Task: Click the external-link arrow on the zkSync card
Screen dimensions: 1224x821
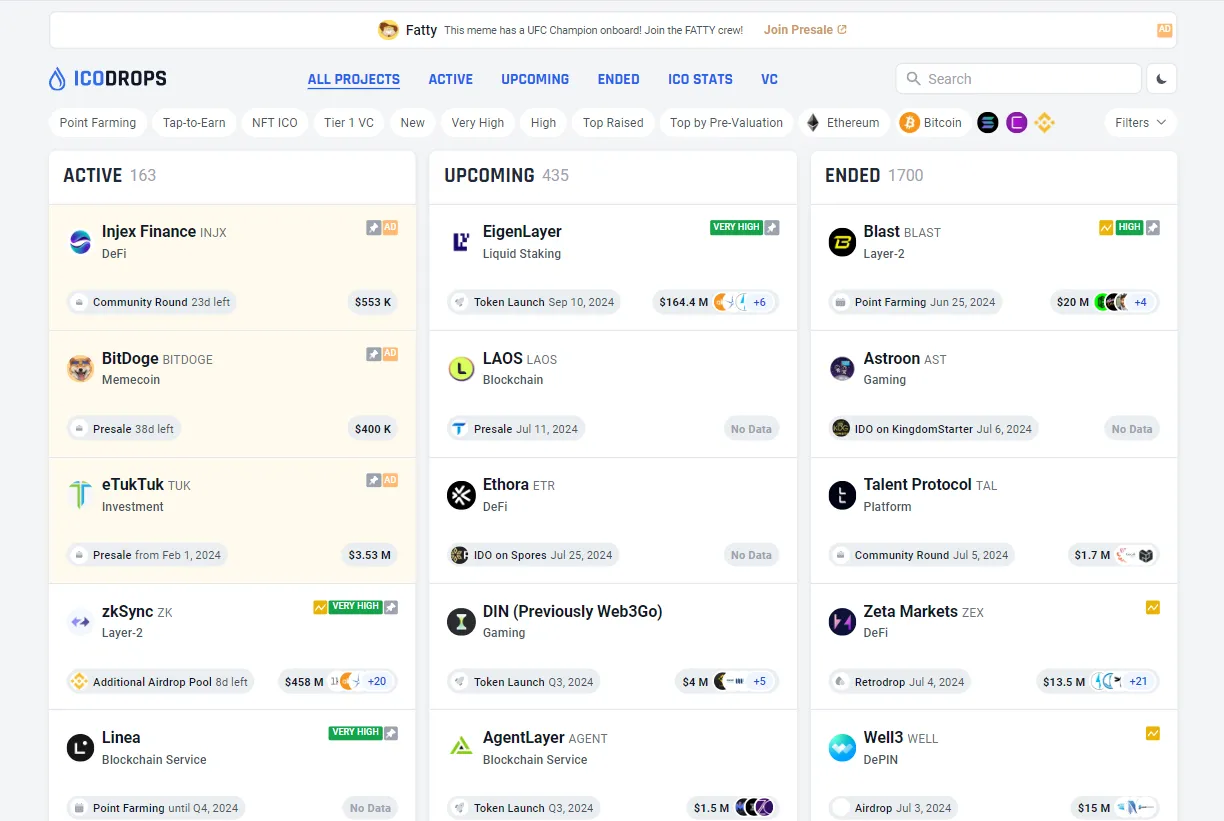Action: coord(390,606)
